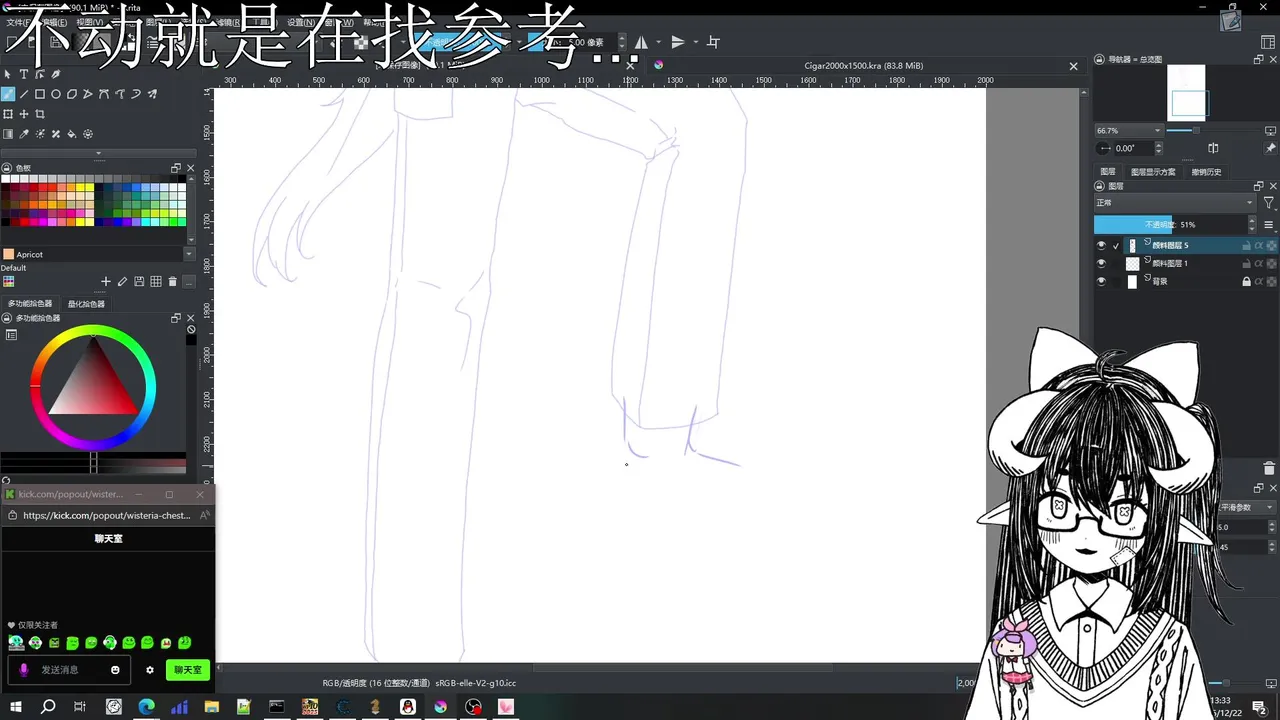Adjust the layer 不透明度 51% slider

tap(1170, 225)
